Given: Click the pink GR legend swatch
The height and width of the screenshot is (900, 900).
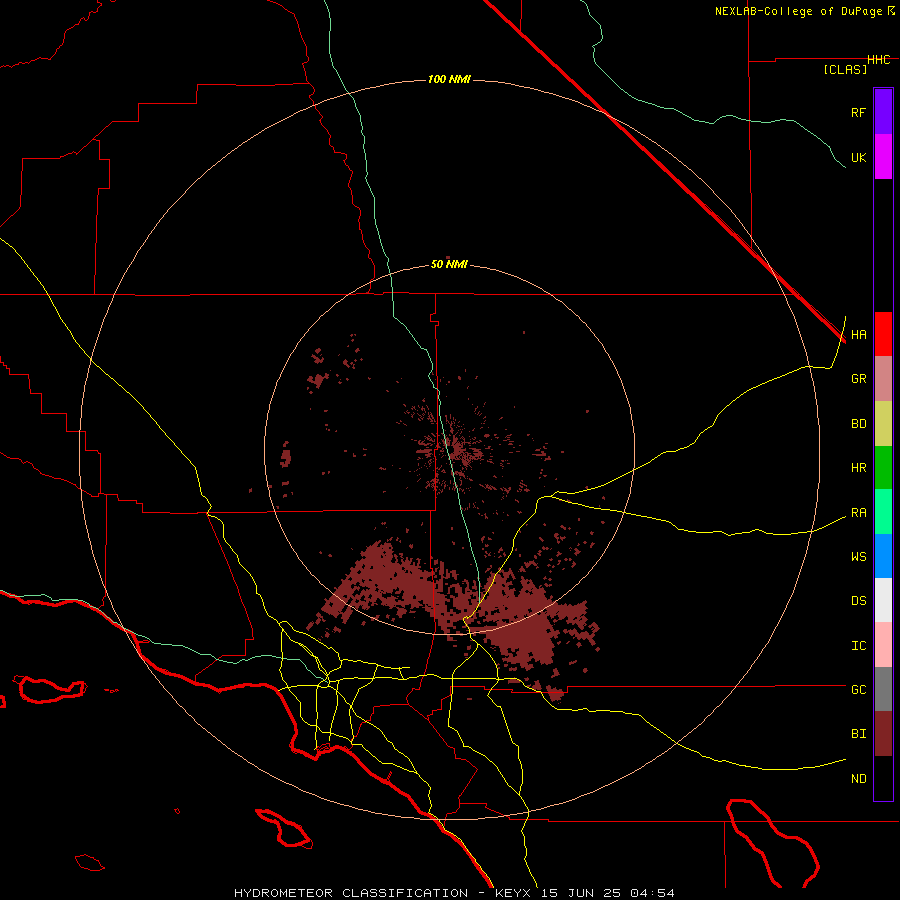Looking at the screenshot, I should (883, 379).
